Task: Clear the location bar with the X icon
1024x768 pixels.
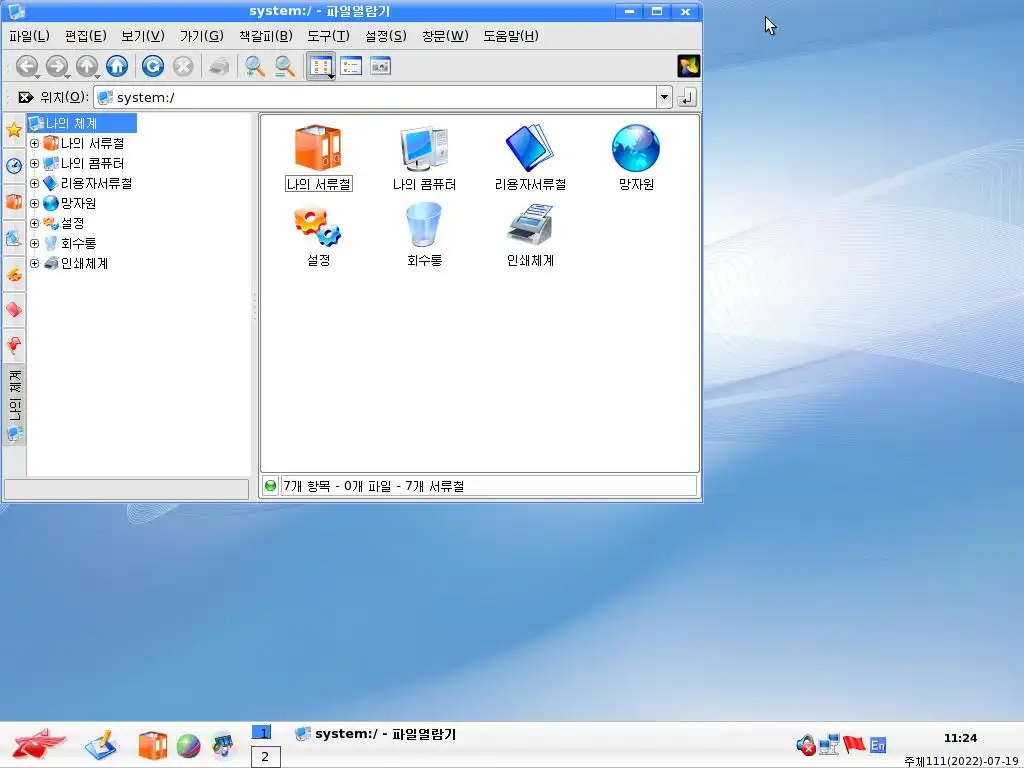Action: [x=25, y=97]
